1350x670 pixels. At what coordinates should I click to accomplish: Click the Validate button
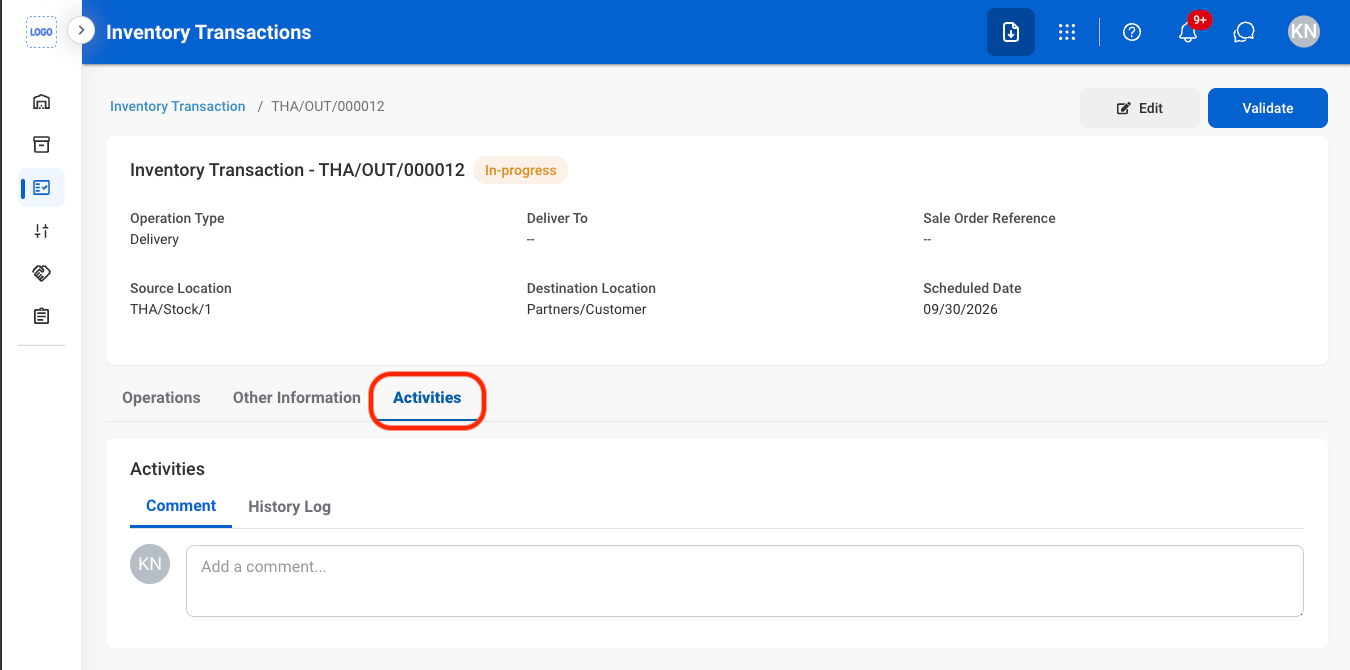[1268, 108]
